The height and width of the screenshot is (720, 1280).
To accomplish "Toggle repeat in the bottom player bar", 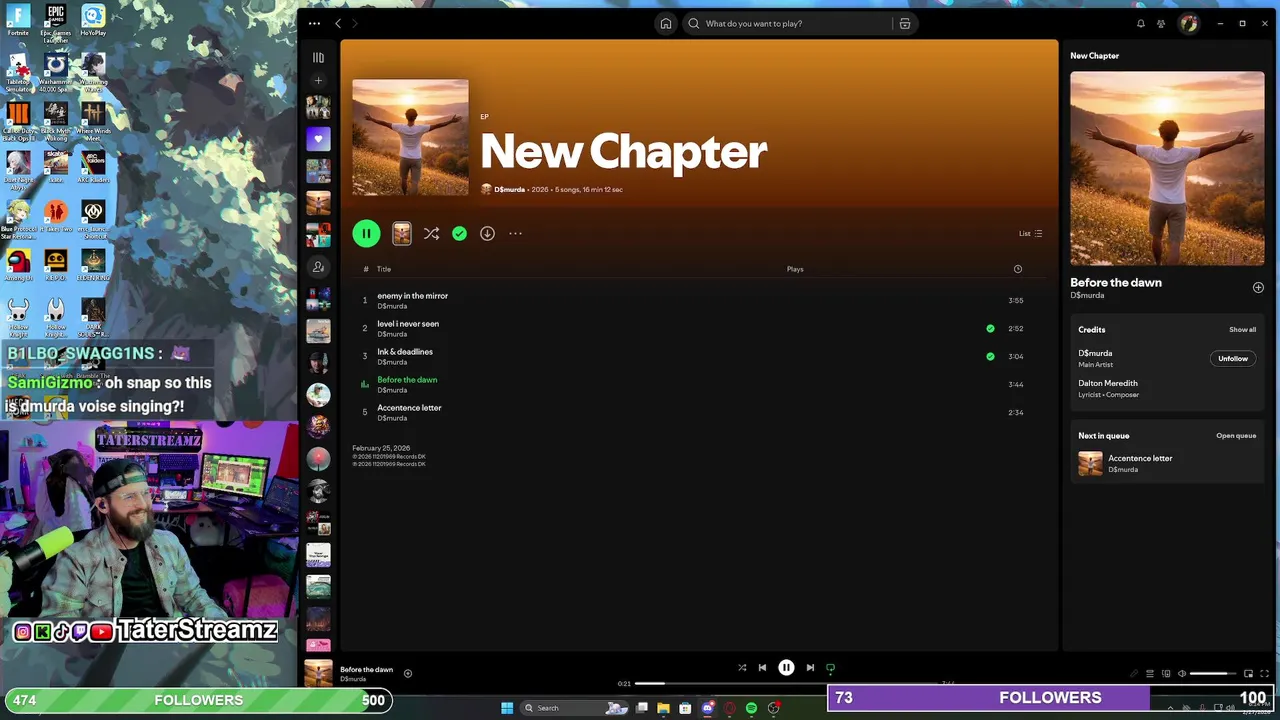I will pyautogui.click(x=830, y=667).
